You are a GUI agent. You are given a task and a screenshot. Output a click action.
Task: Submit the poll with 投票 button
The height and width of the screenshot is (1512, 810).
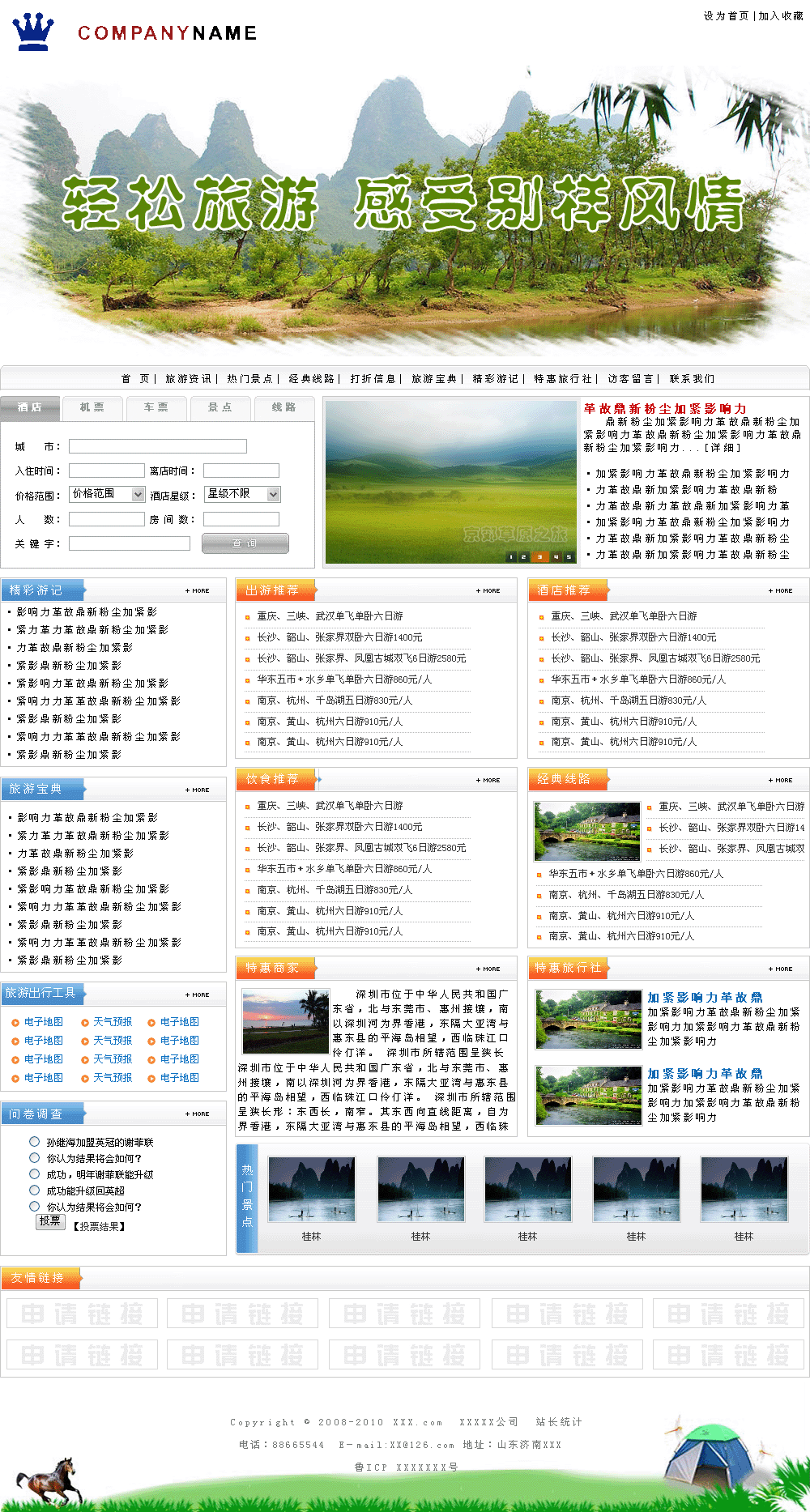coord(50,1221)
